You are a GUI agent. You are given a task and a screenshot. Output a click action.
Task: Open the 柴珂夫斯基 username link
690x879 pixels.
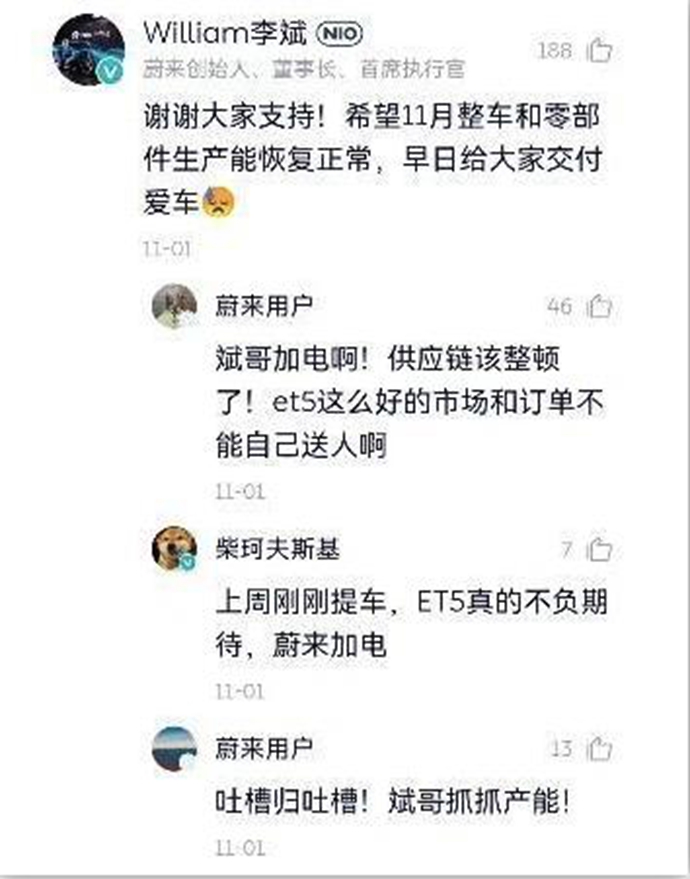pyautogui.click(x=278, y=548)
